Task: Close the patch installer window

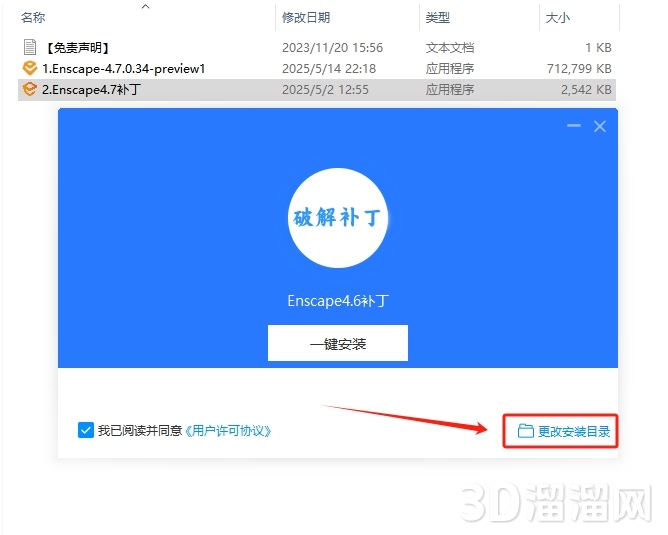Action: (599, 126)
